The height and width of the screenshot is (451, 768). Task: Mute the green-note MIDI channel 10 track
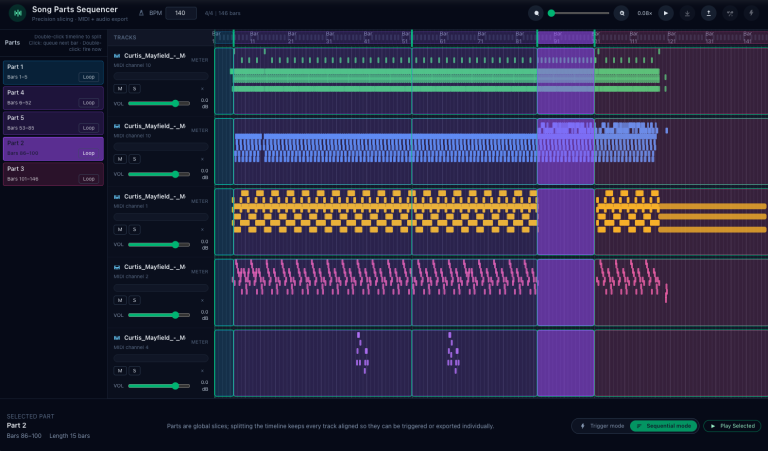(x=120, y=89)
